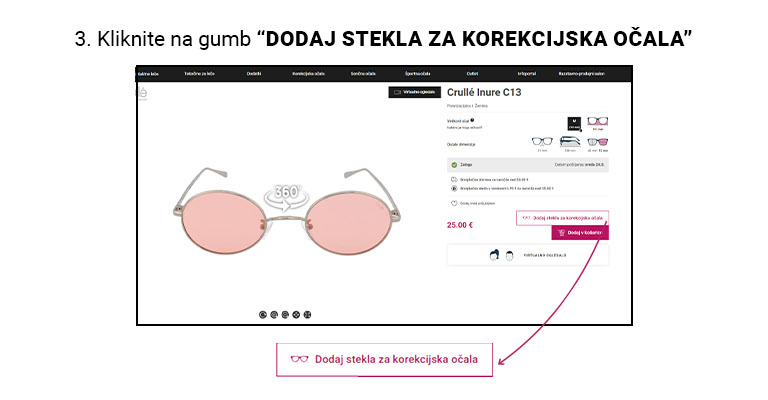The height and width of the screenshot is (400, 768).
Task: Add product to favorites via heart icon
Action: (454, 203)
